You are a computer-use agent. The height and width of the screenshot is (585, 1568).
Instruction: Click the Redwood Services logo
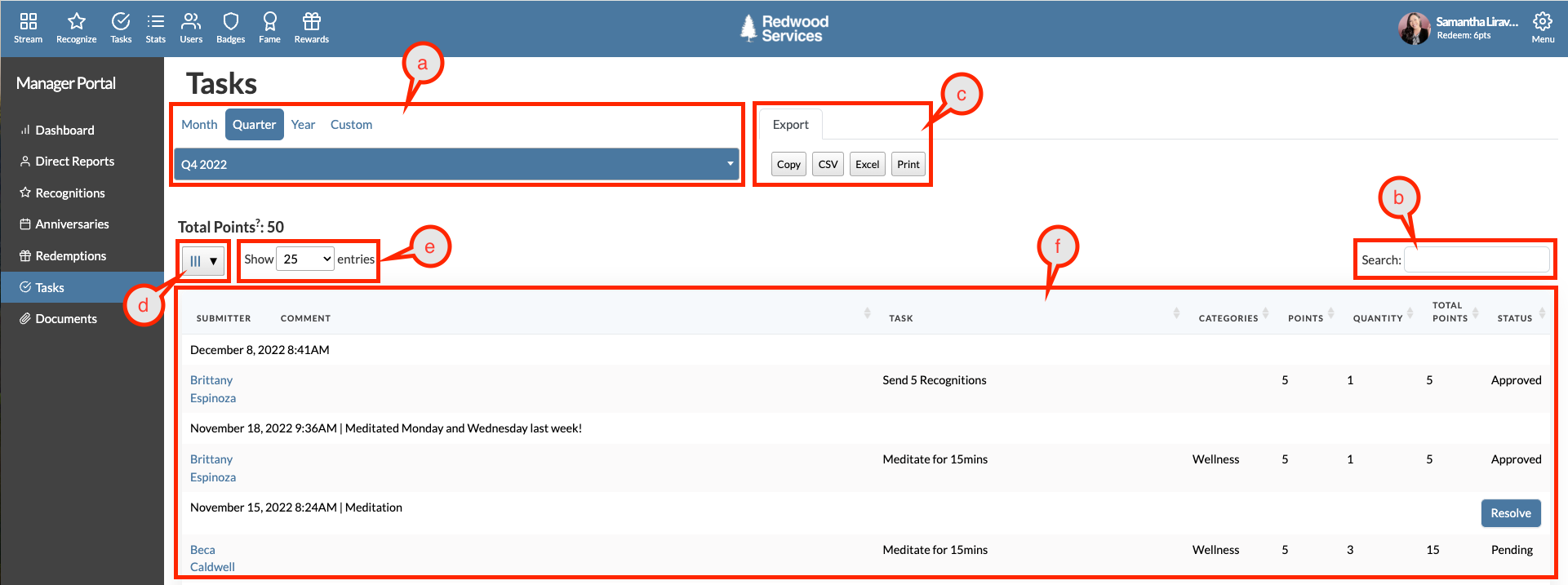tap(784, 29)
